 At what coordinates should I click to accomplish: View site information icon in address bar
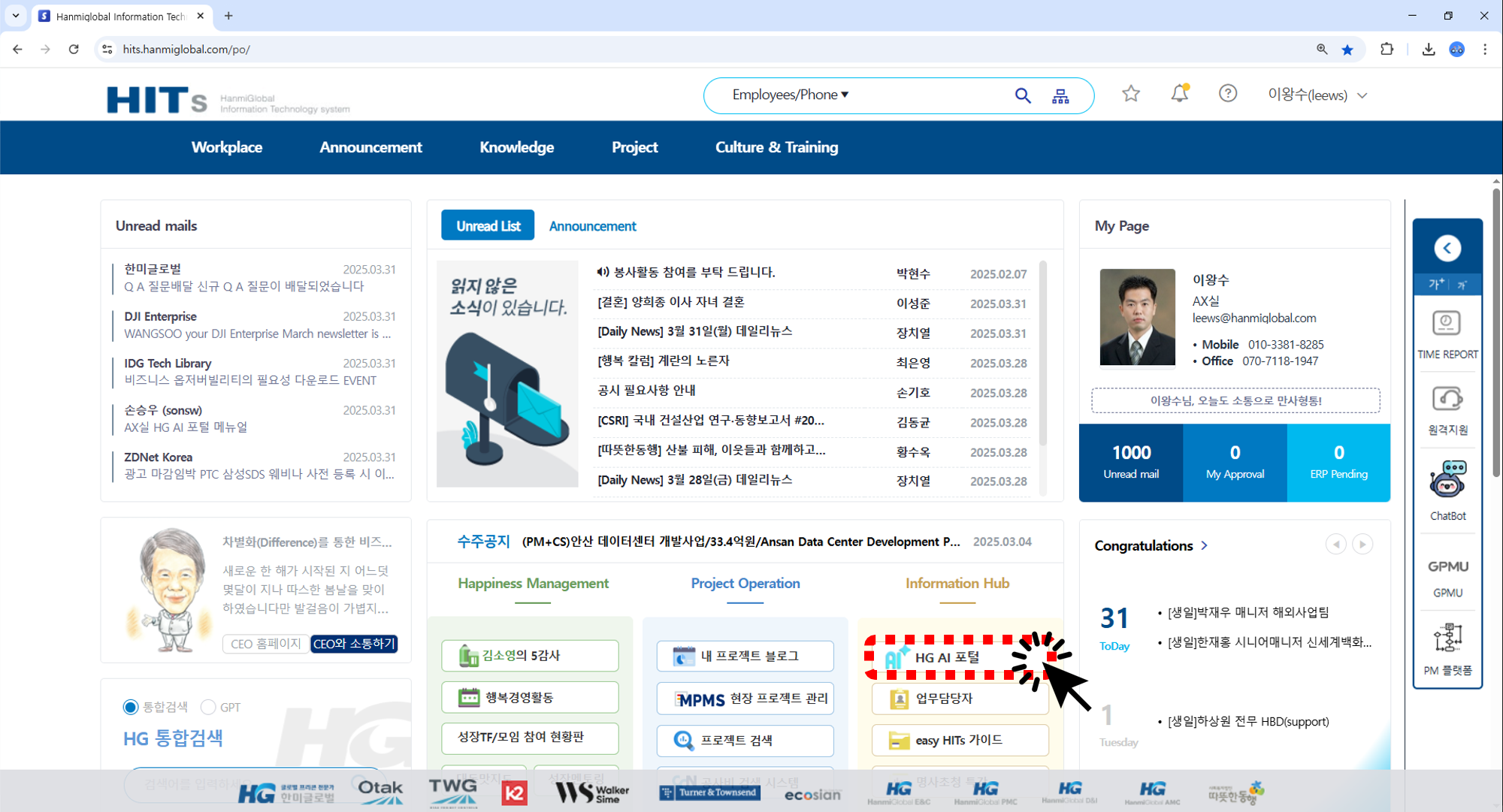[x=107, y=50]
